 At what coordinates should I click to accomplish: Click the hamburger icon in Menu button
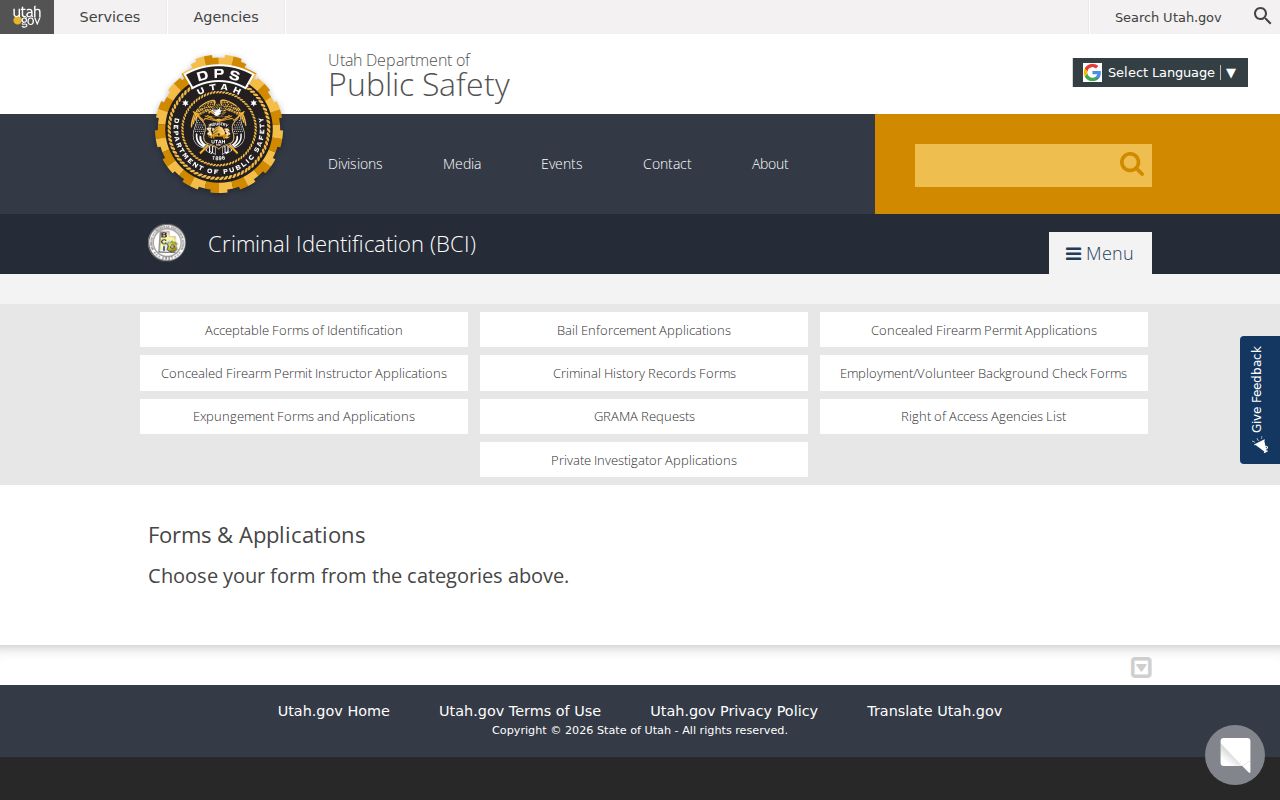coord(1073,254)
